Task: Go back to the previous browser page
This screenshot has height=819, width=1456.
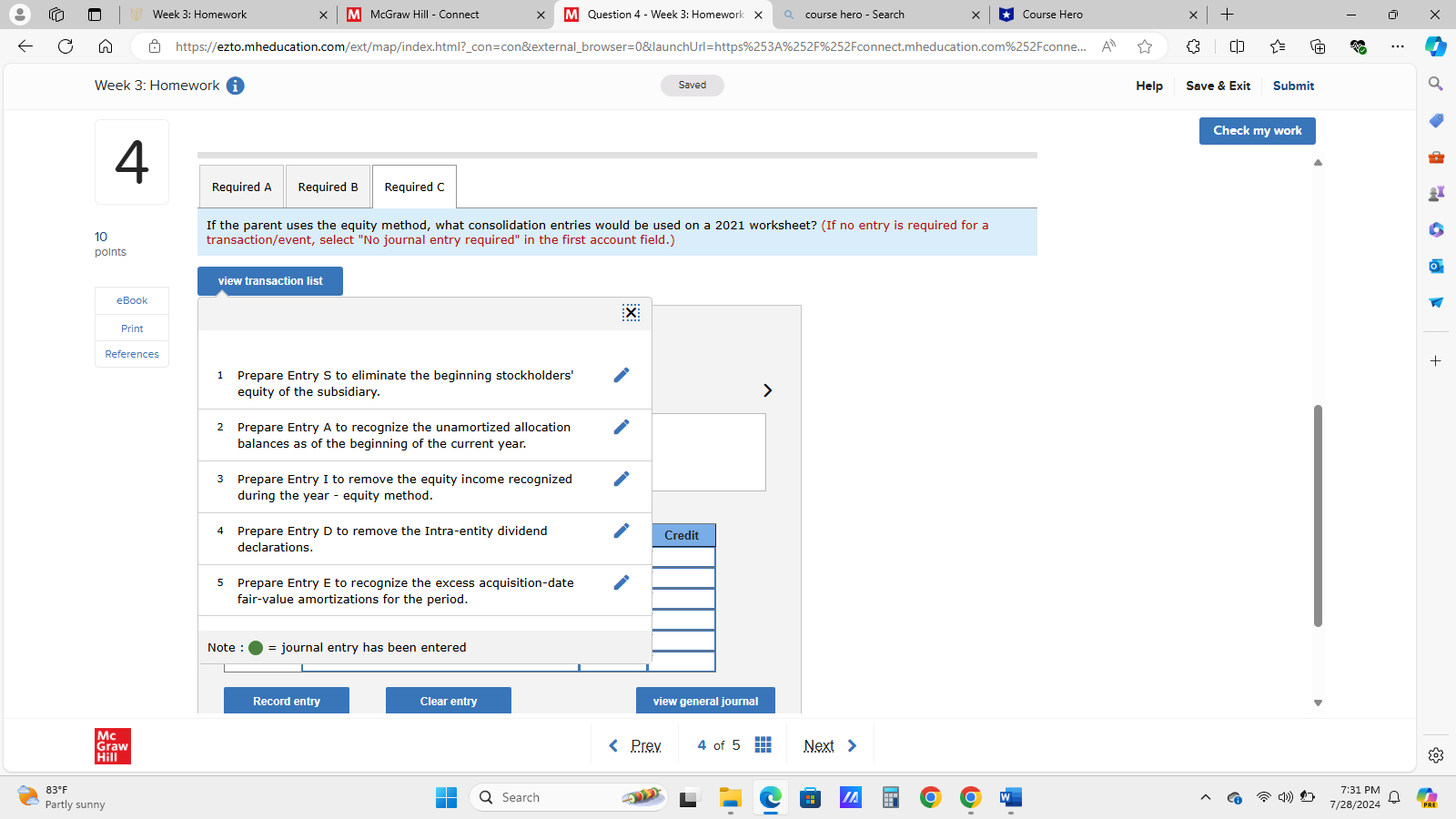Action: coord(25,46)
